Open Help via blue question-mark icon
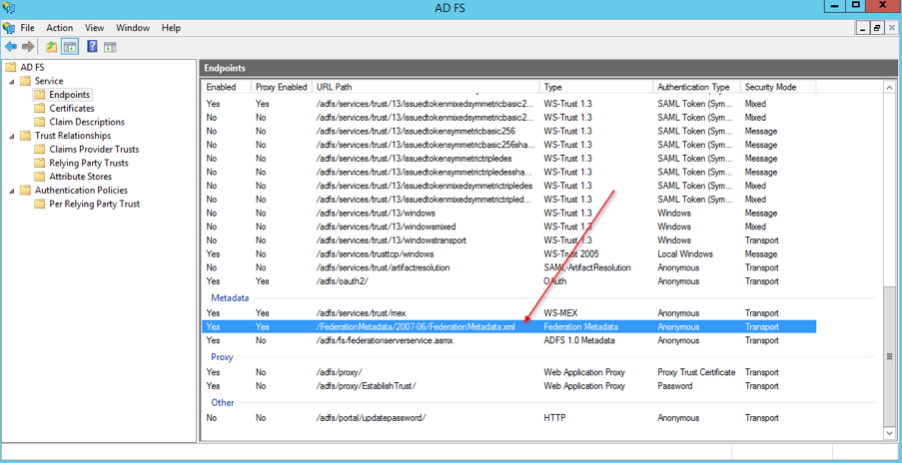The image size is (902, 463). click(x=92, y=46)
